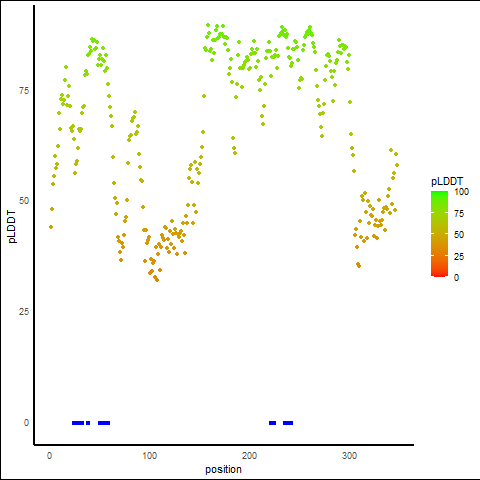The image size is (480, 480).
Task: Click the x-axis tick label 0
Action: [x=49, y=456]
